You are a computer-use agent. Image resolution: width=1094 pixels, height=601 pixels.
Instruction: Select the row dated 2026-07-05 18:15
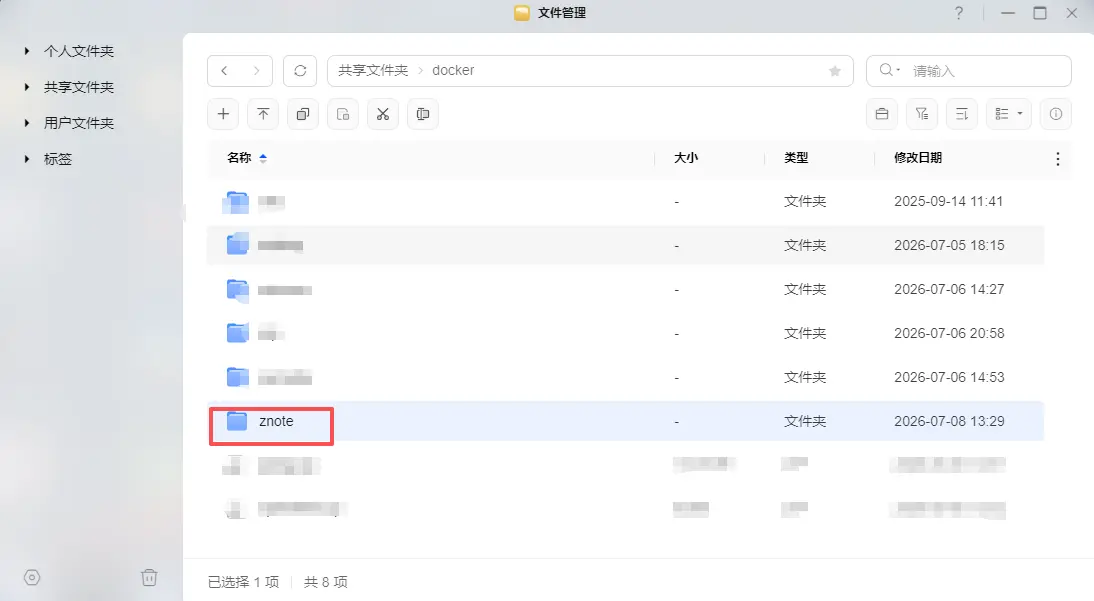click(625, 245)
